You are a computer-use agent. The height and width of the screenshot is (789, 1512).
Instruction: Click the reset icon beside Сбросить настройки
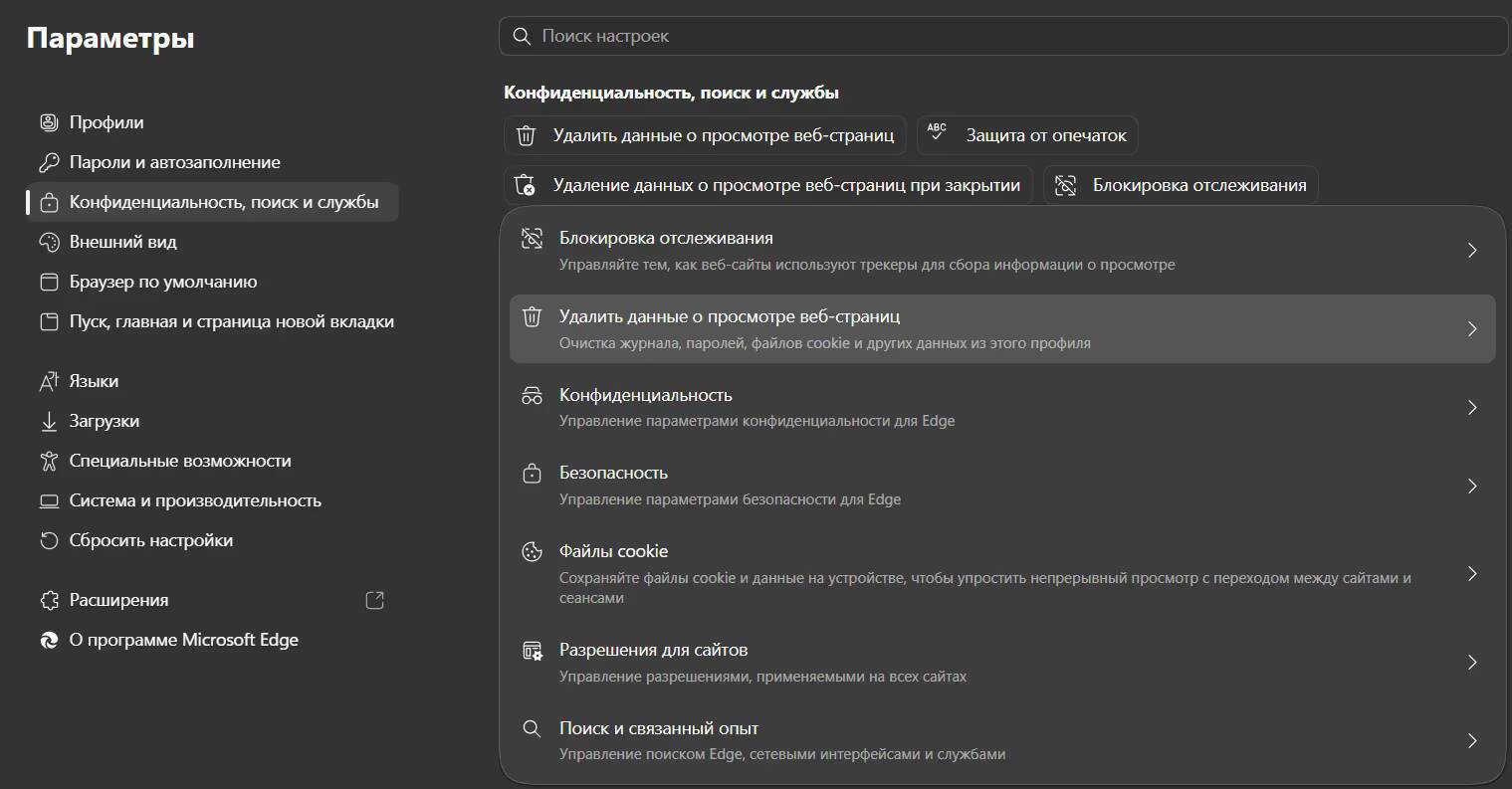(49, 540)
